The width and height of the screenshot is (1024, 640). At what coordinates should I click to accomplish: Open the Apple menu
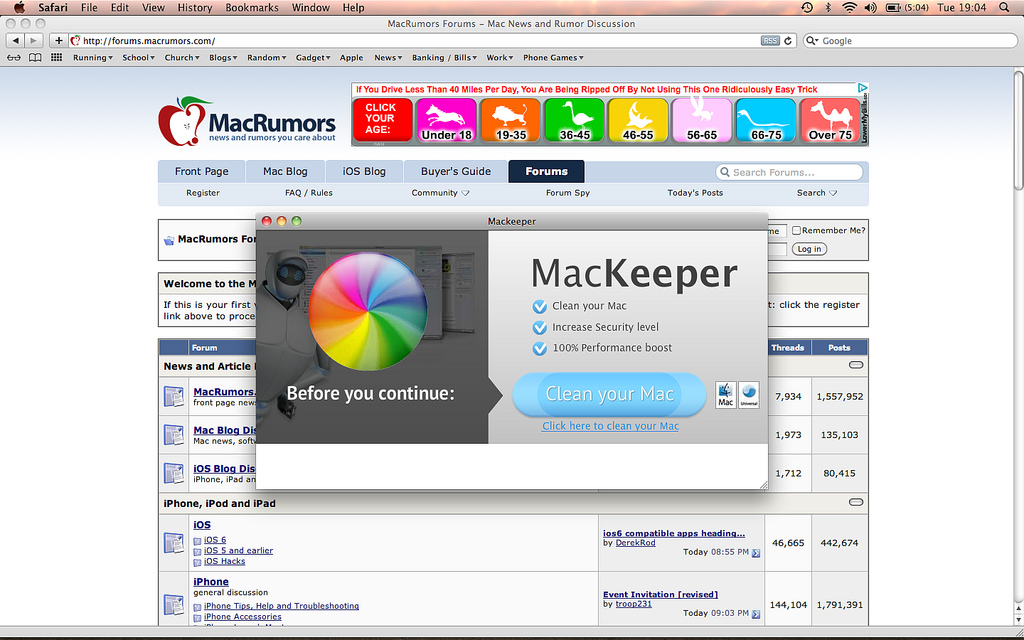[x=20, y=7]
